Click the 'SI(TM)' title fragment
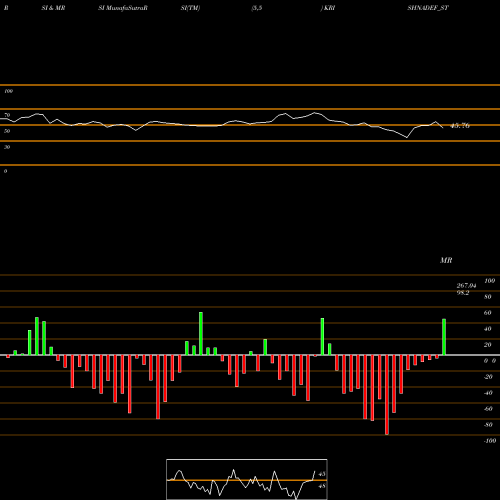 190,8
